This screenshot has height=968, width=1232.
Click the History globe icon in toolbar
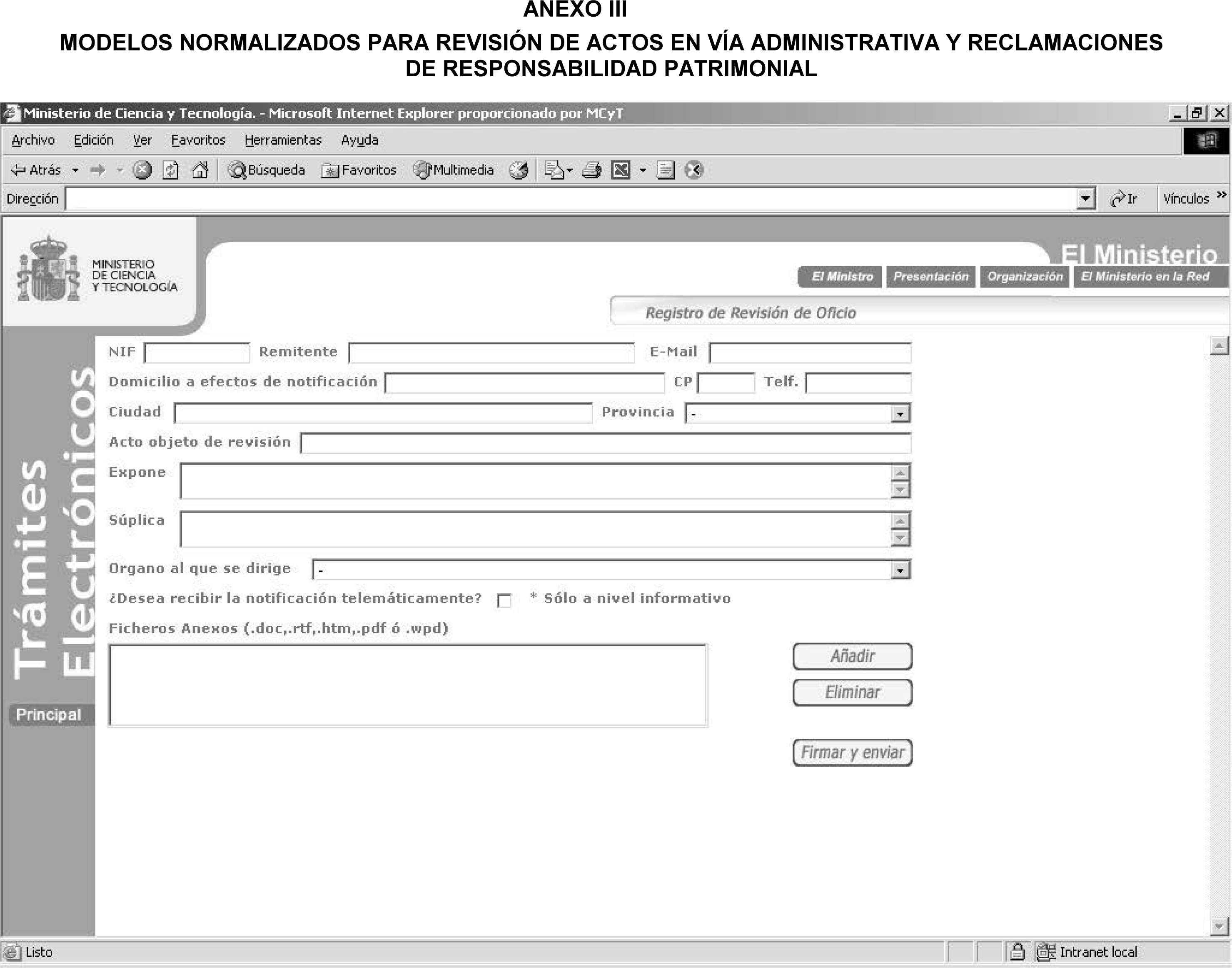(518, 170)
